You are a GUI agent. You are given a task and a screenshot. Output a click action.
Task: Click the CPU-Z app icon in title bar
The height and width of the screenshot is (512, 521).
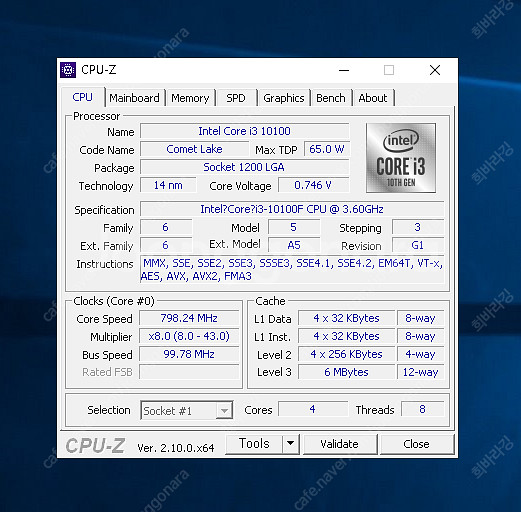(x=68, y=70)
